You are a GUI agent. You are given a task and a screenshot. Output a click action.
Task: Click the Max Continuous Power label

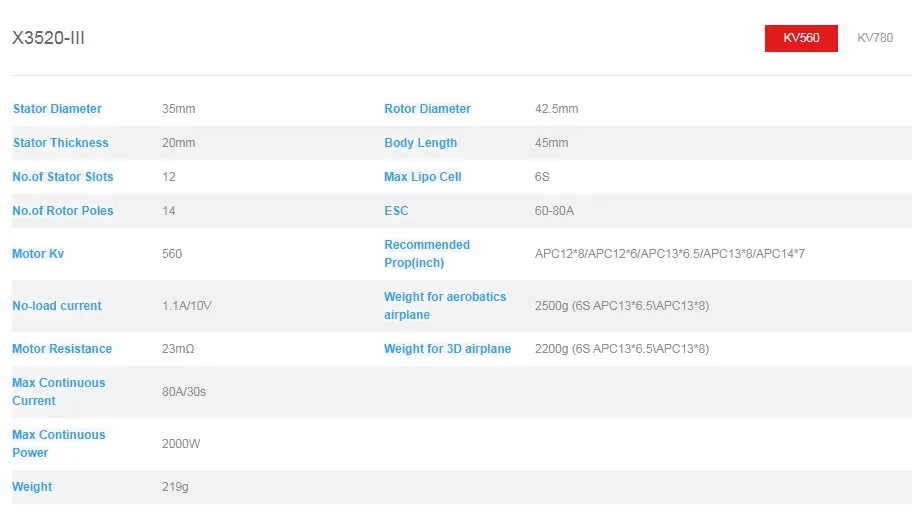(58, 444)
